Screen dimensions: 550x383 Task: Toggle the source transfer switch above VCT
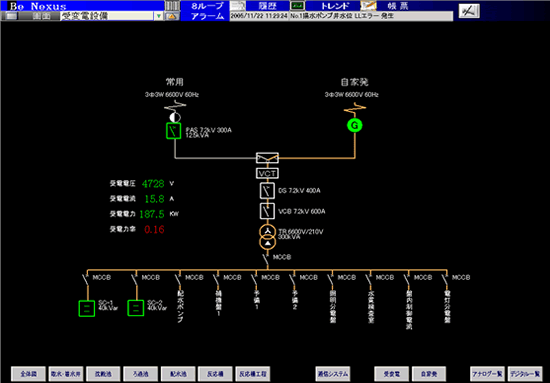point(267,158)
